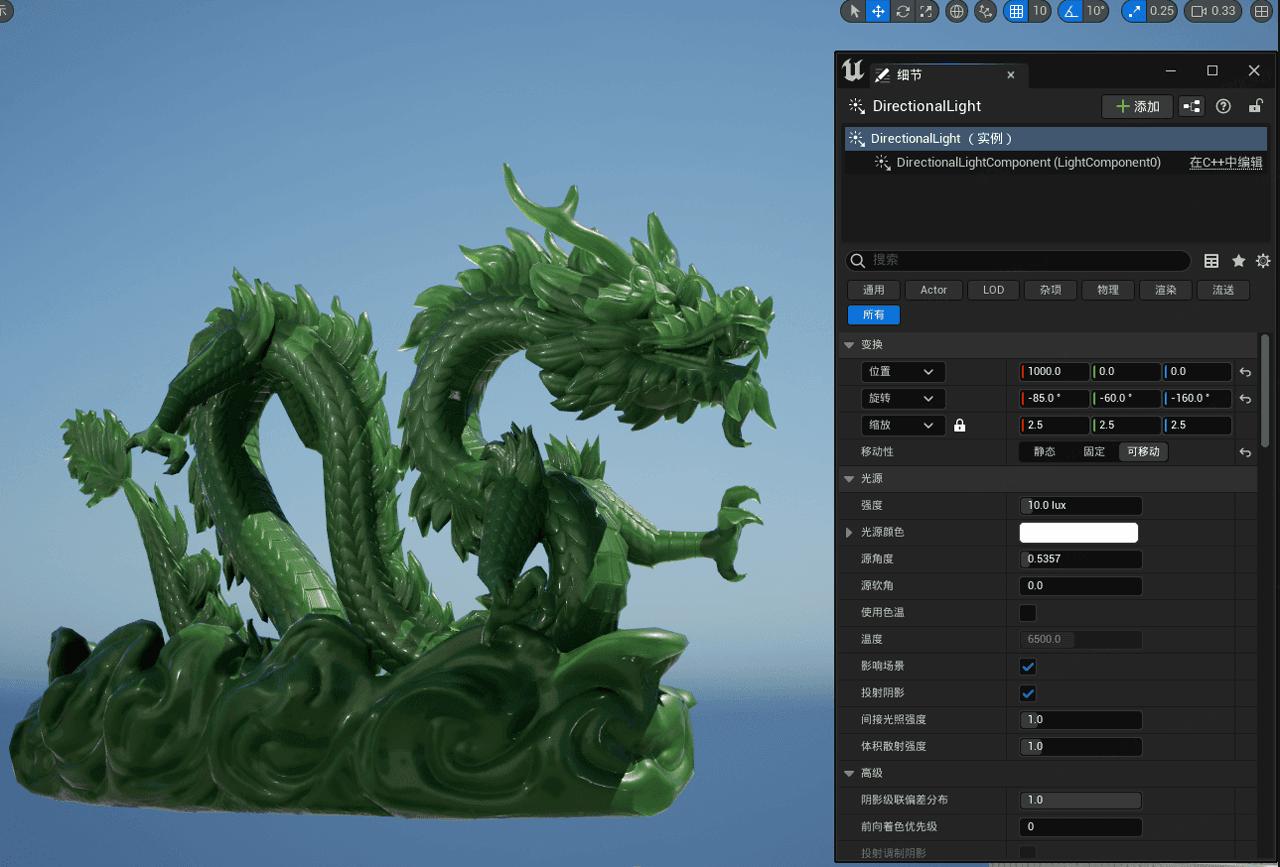This screenshot has height=867, width=1280.
Task: Open the blueprint/hierarchy icon beside 添加
Action: click(1191, 106)
